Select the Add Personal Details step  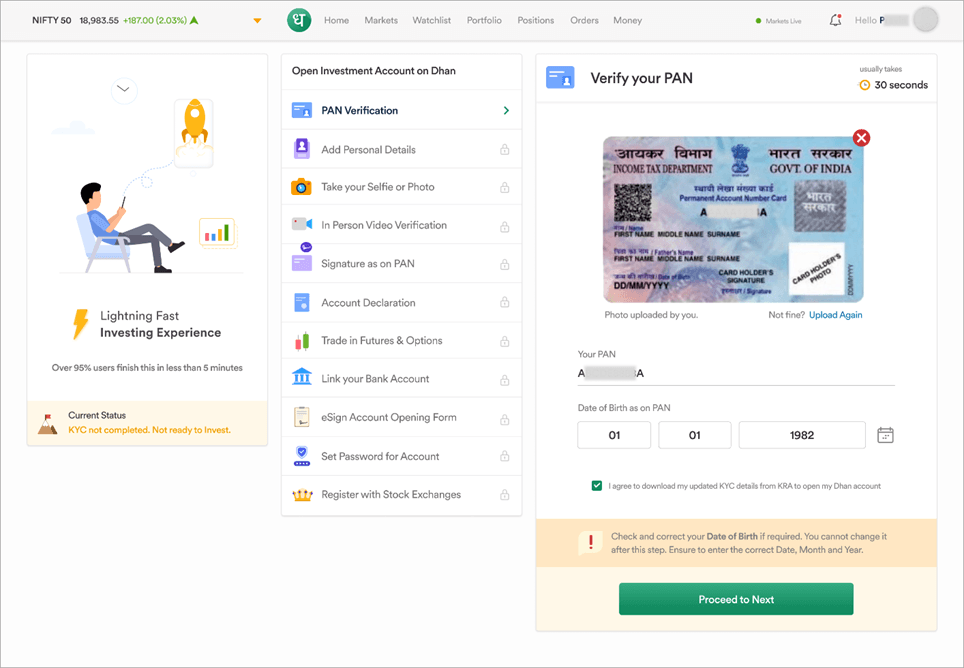pos(368,149)
